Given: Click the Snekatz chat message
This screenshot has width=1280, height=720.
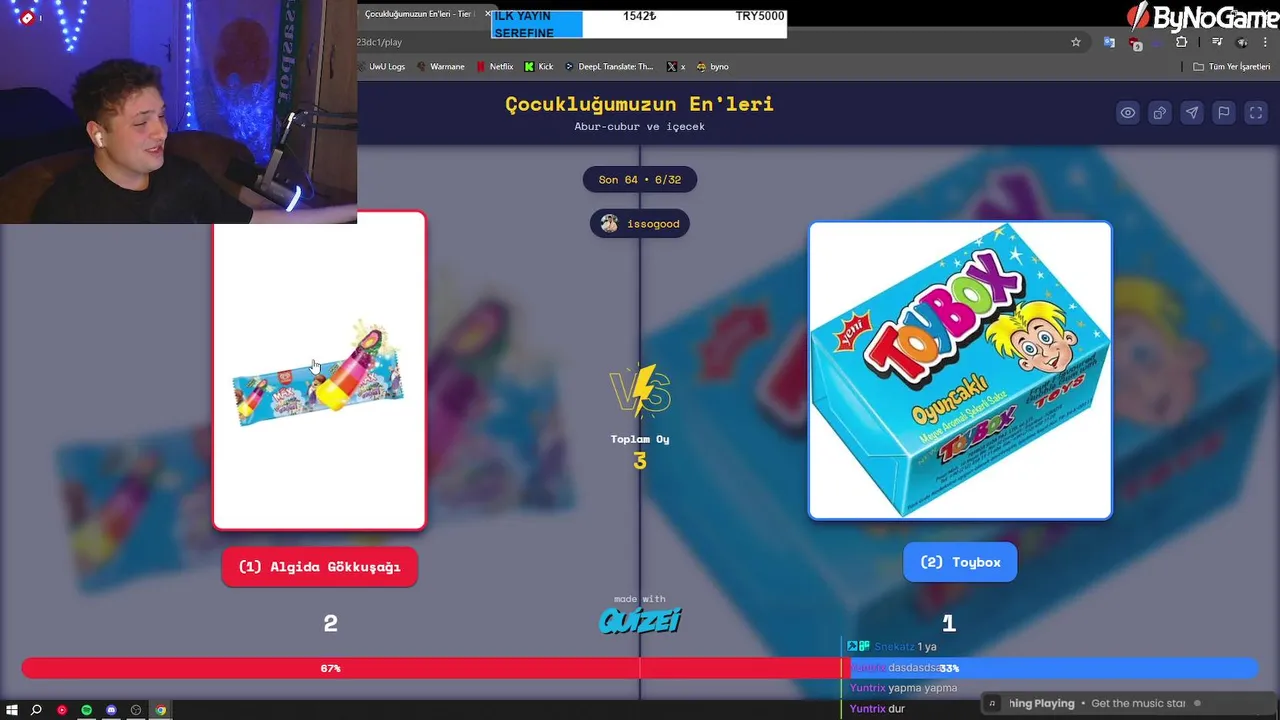Looking at the screenshot, I should point(892,647).
